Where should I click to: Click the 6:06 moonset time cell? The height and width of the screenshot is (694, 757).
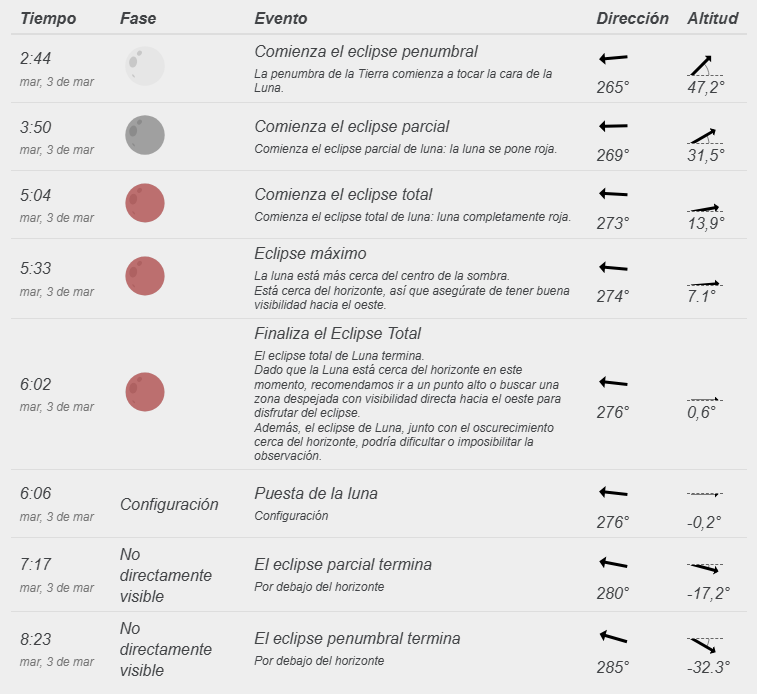(37, 494)
